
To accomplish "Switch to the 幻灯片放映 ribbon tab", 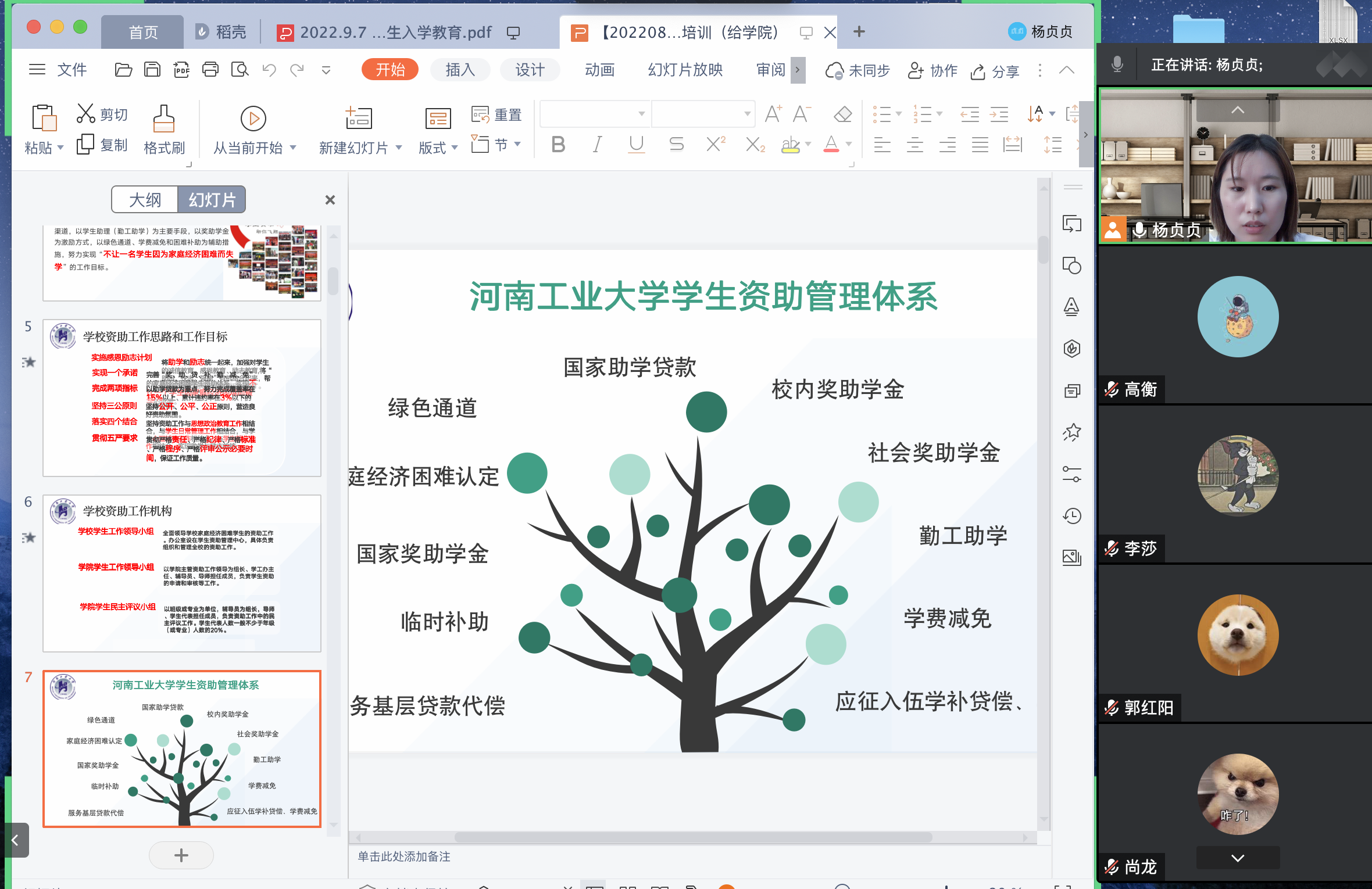I will point(685,70).
